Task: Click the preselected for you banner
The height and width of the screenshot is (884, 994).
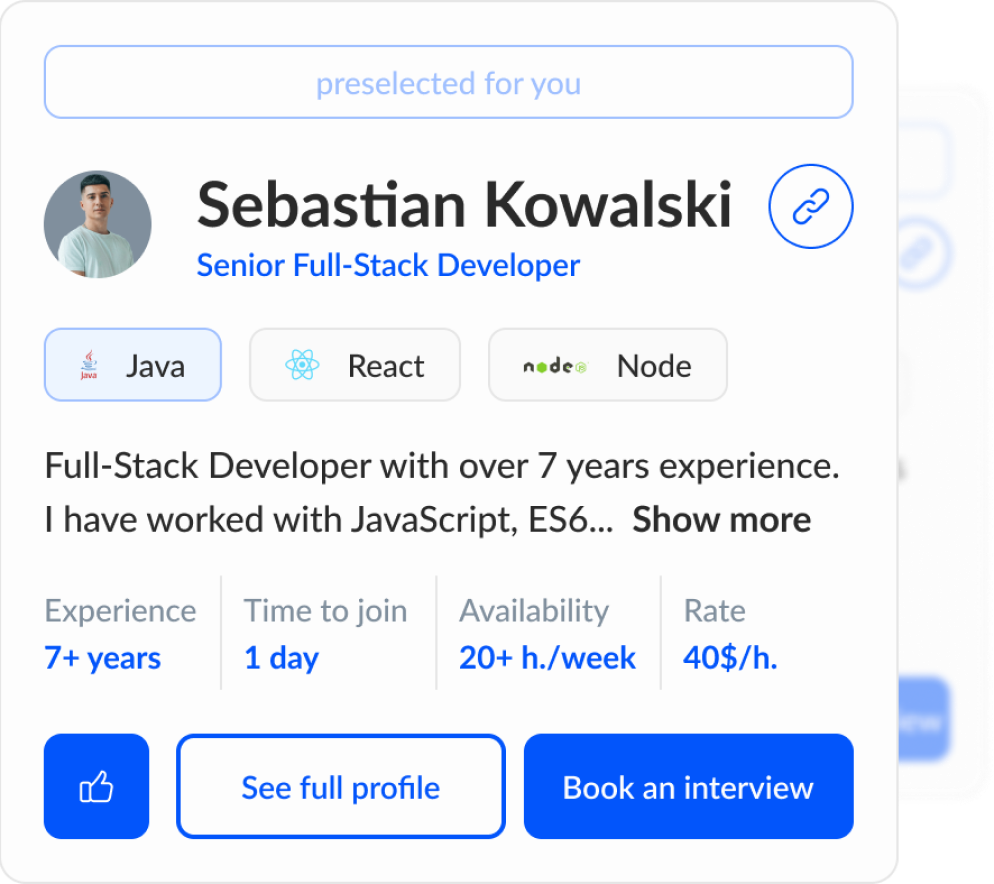Action: [x=448, y=83]
